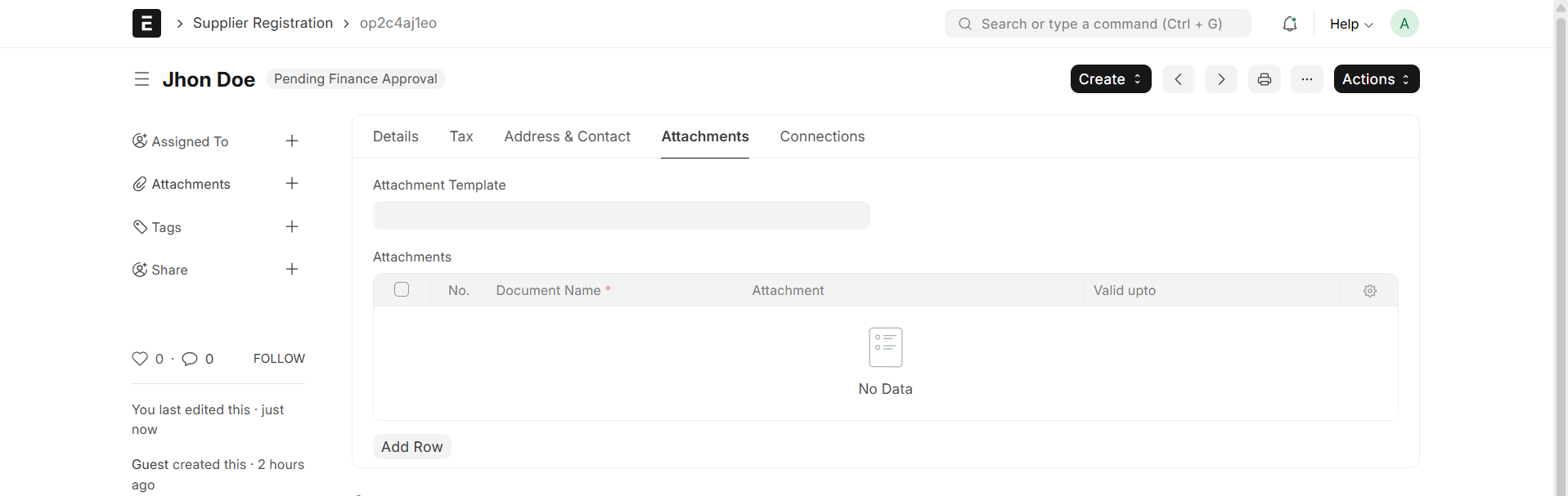Toggle the sidebar hamburger menu
Screen dimensions: 1568x496
coord(142,79)
